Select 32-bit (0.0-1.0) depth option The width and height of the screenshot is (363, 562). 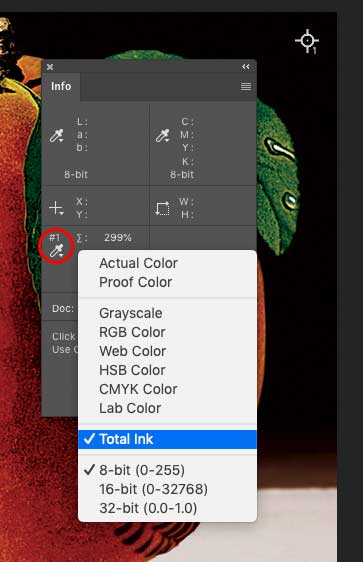tap(167, 508)
